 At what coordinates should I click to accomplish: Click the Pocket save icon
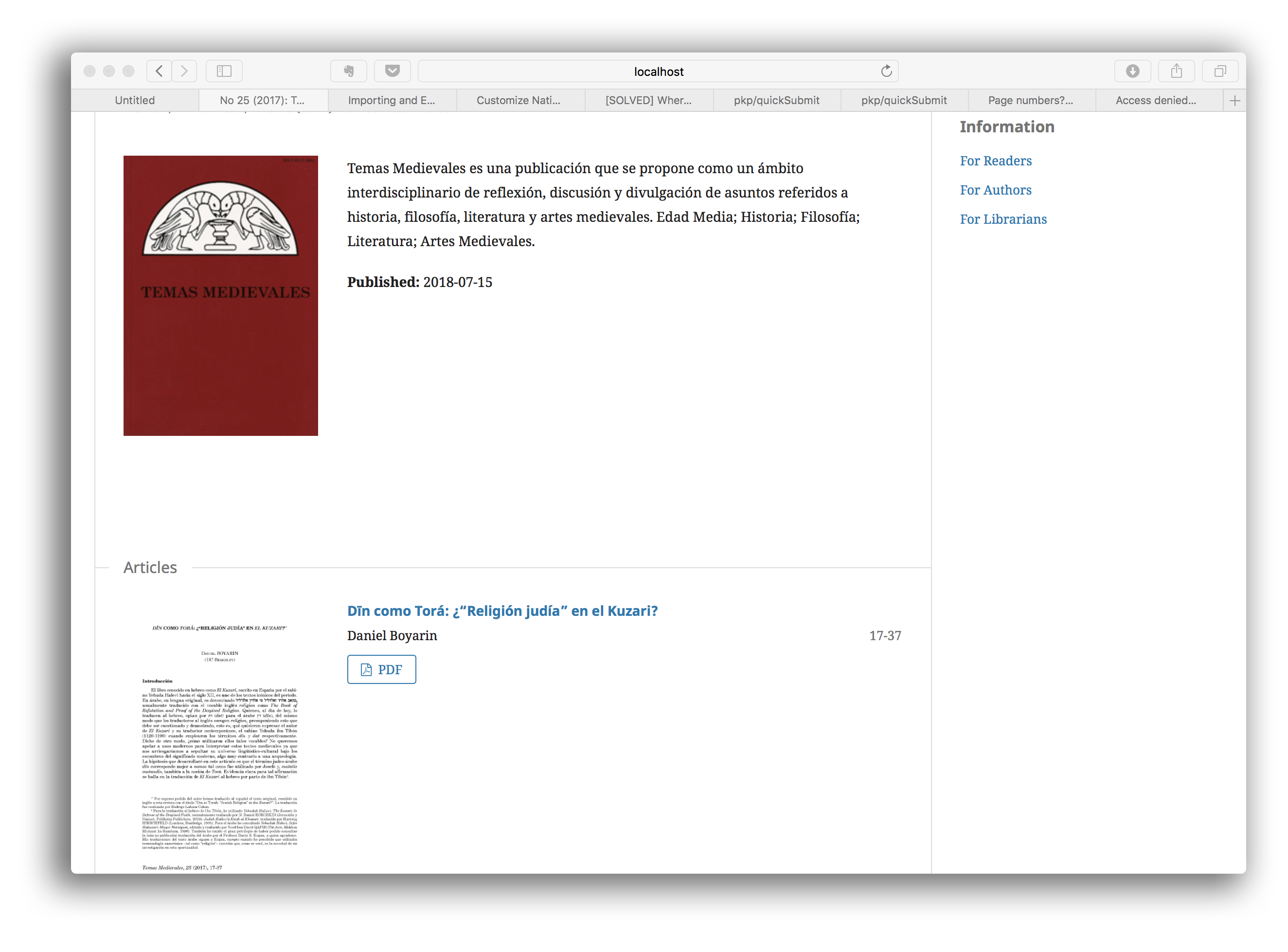coord(392,71)
